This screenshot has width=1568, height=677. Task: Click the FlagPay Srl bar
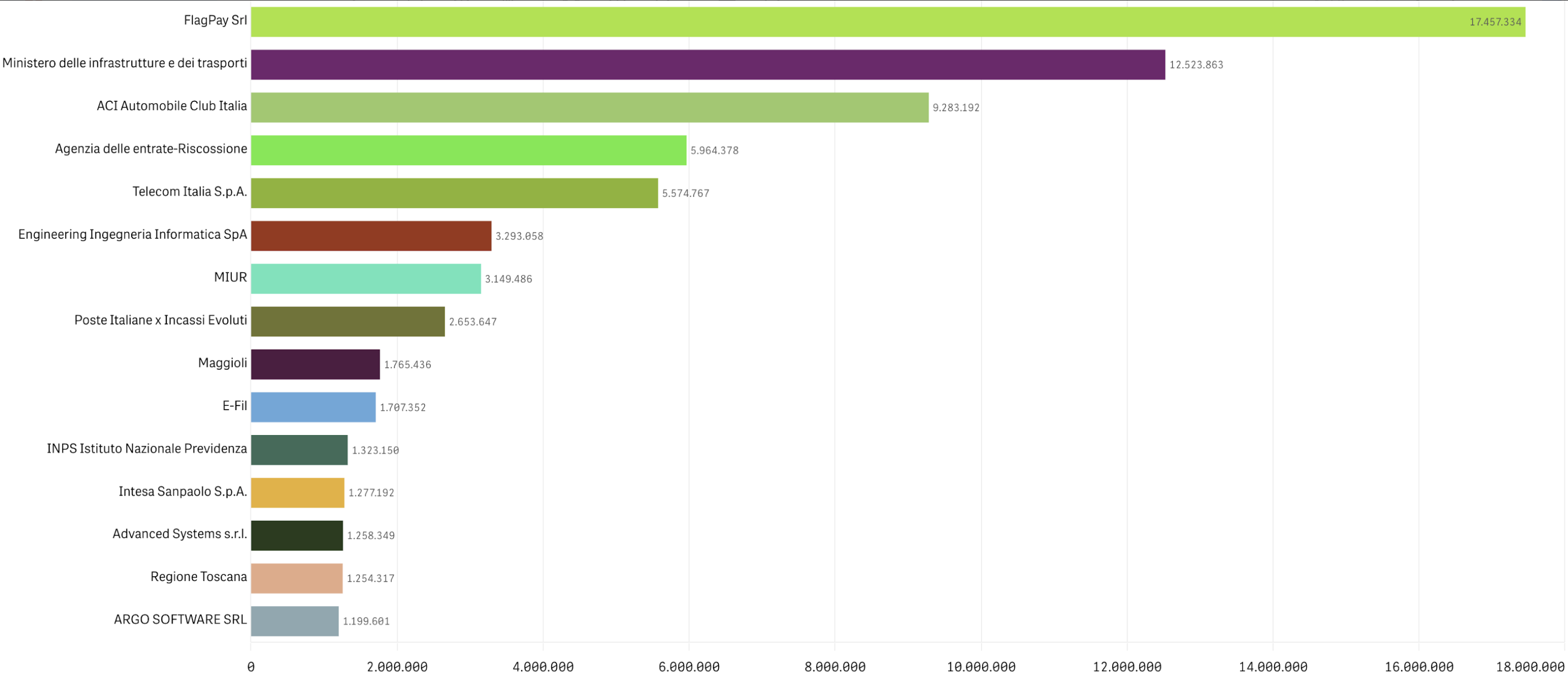pos(887,22)
